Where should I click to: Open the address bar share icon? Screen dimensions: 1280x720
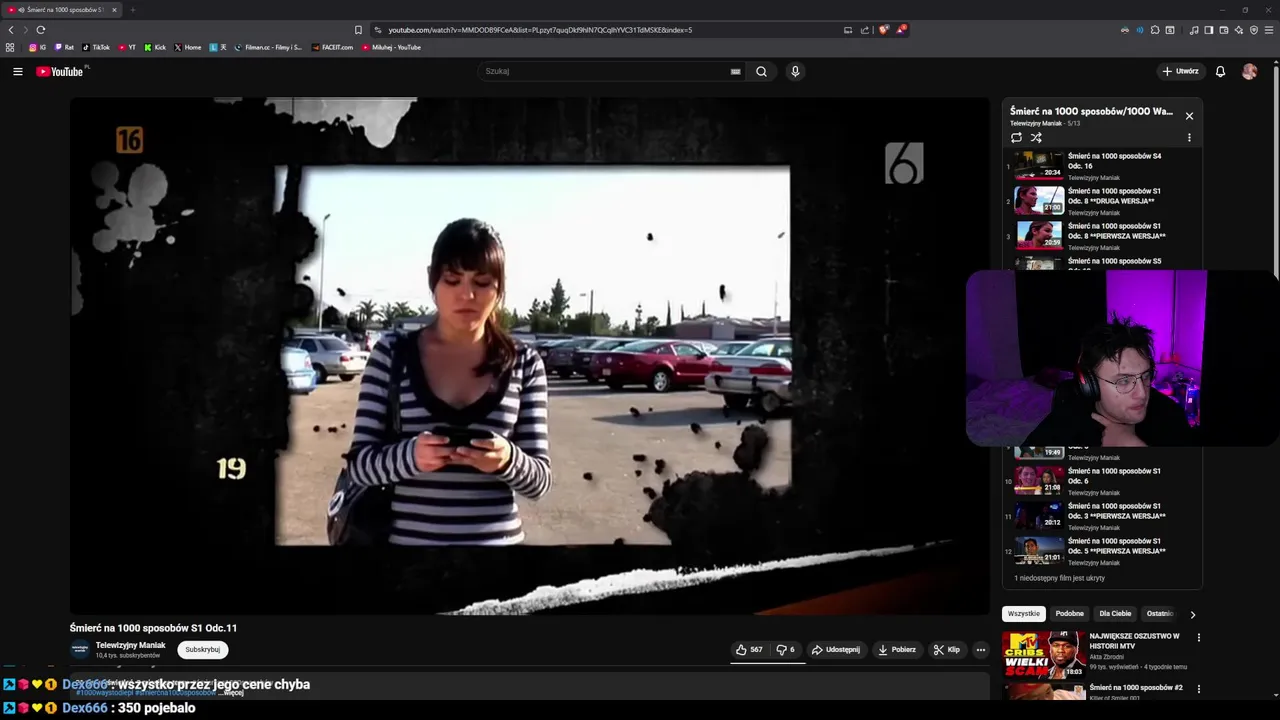pos(865,30)
